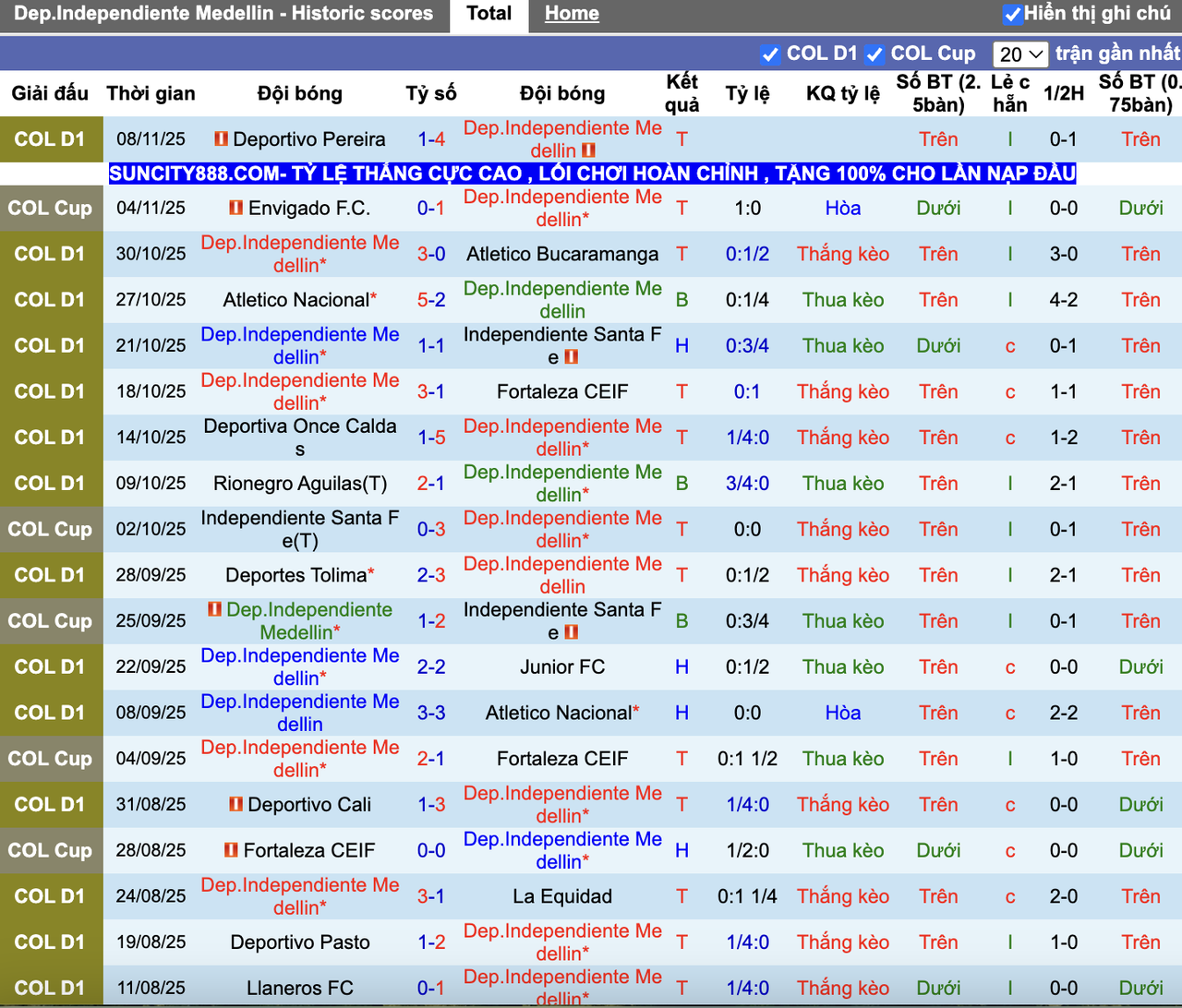Click the red card icon beside Deportivo Pereira

222,138
